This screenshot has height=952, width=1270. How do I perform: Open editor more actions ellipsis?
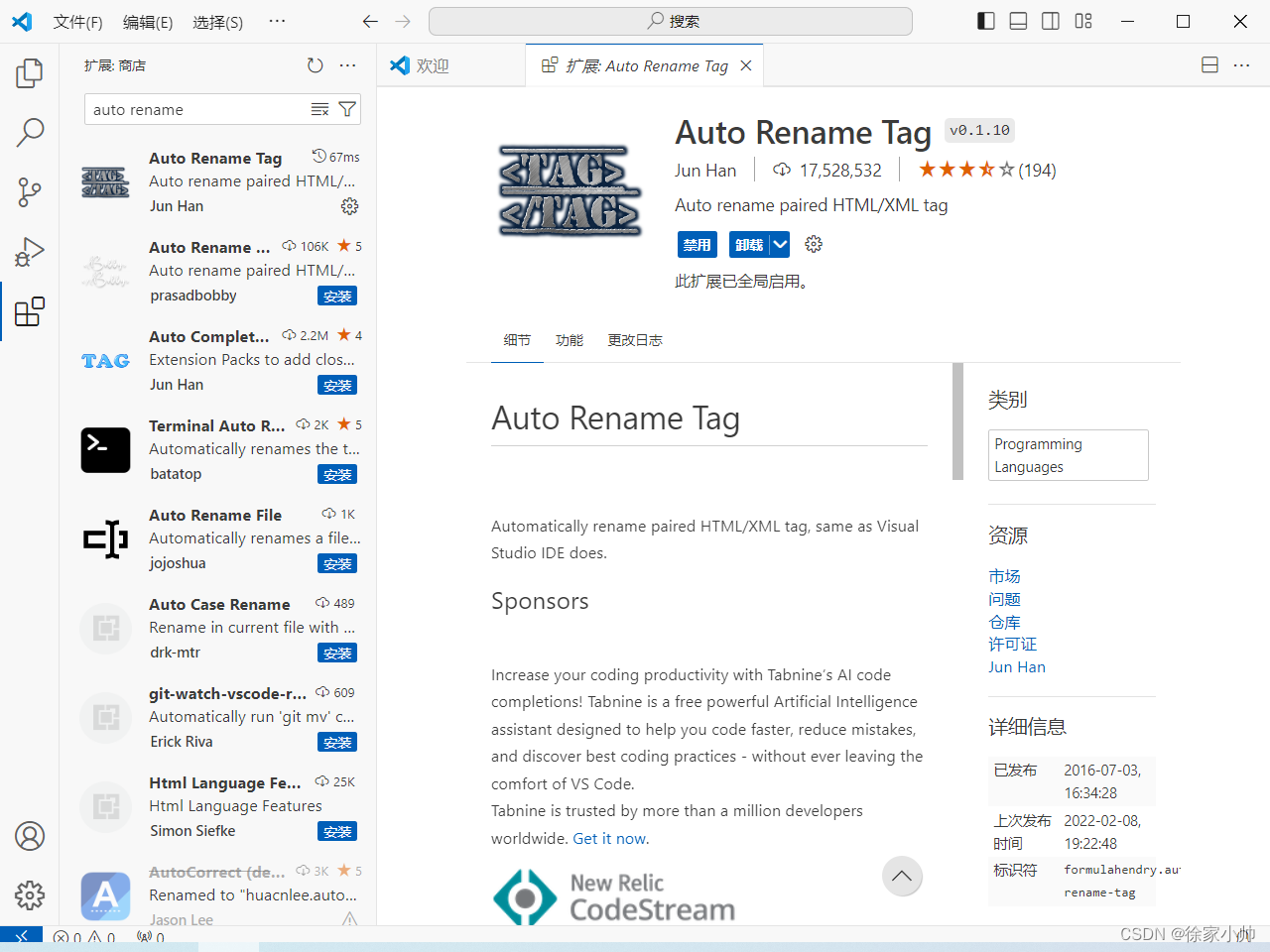(1241, 65)
